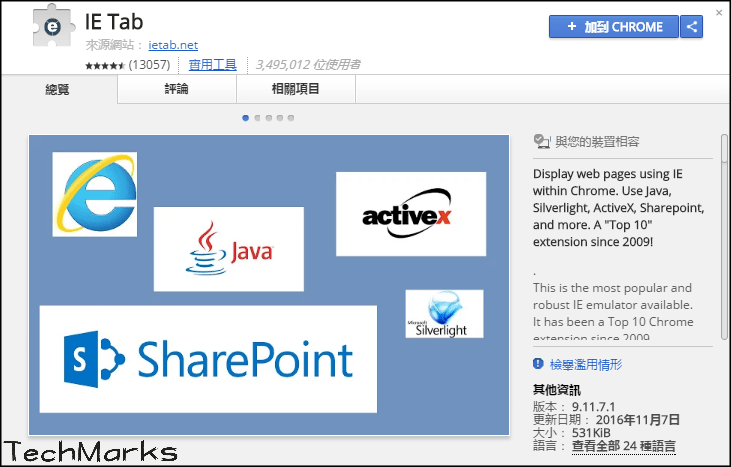This screenshot has width=731, height=467.
Task: Switch to the 評論 tab
Action: pyautogui.click(x=177, y=89)
